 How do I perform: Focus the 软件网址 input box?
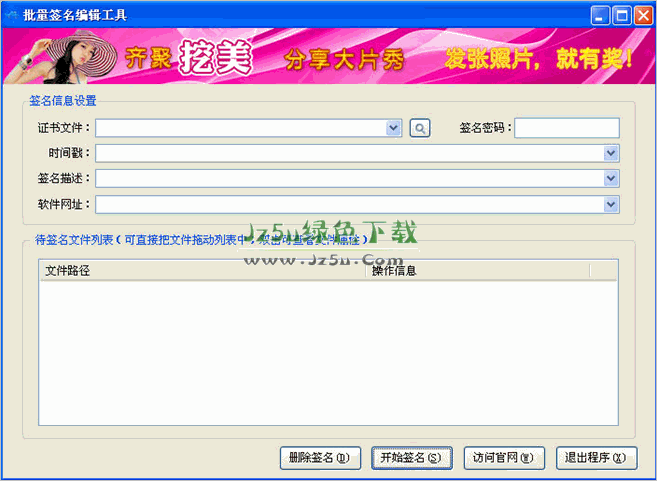pyautogui.click(x=350, y=204)
